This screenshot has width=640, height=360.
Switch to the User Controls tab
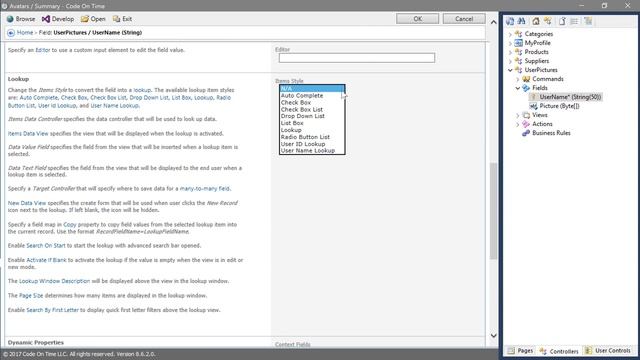click(607, 351)
